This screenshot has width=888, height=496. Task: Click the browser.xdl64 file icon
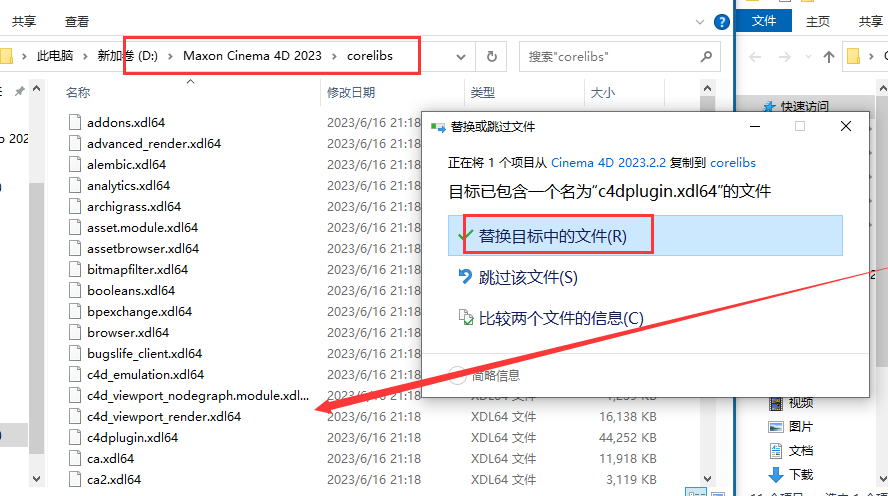click(x=75, y=332)
